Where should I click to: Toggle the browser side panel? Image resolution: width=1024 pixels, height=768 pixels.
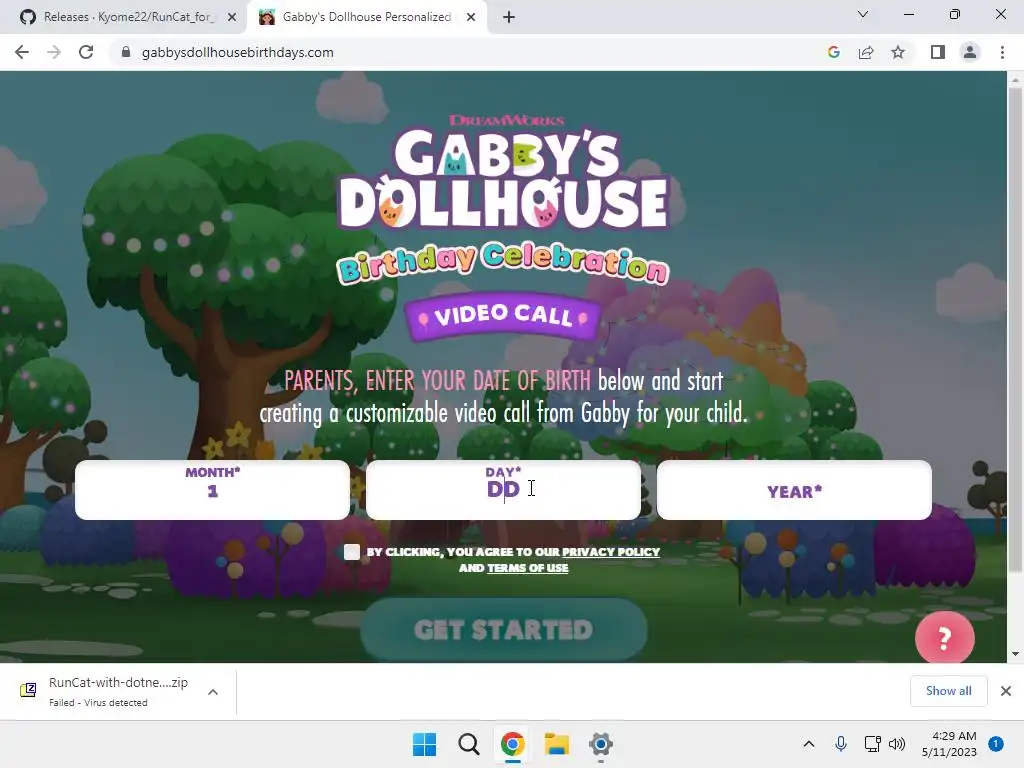tap(938, 52)
